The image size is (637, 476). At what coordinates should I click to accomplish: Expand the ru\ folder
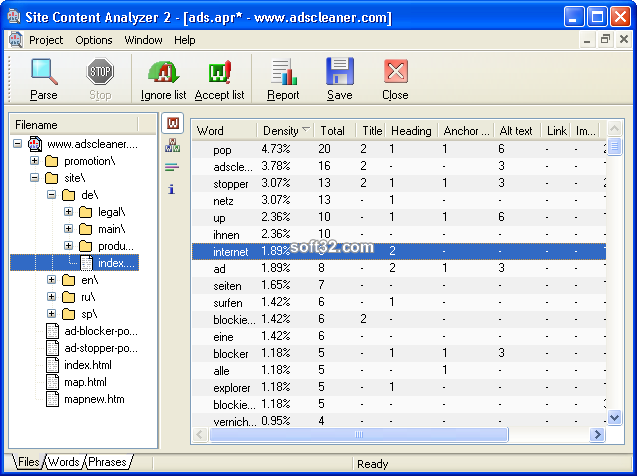[51, 297]
